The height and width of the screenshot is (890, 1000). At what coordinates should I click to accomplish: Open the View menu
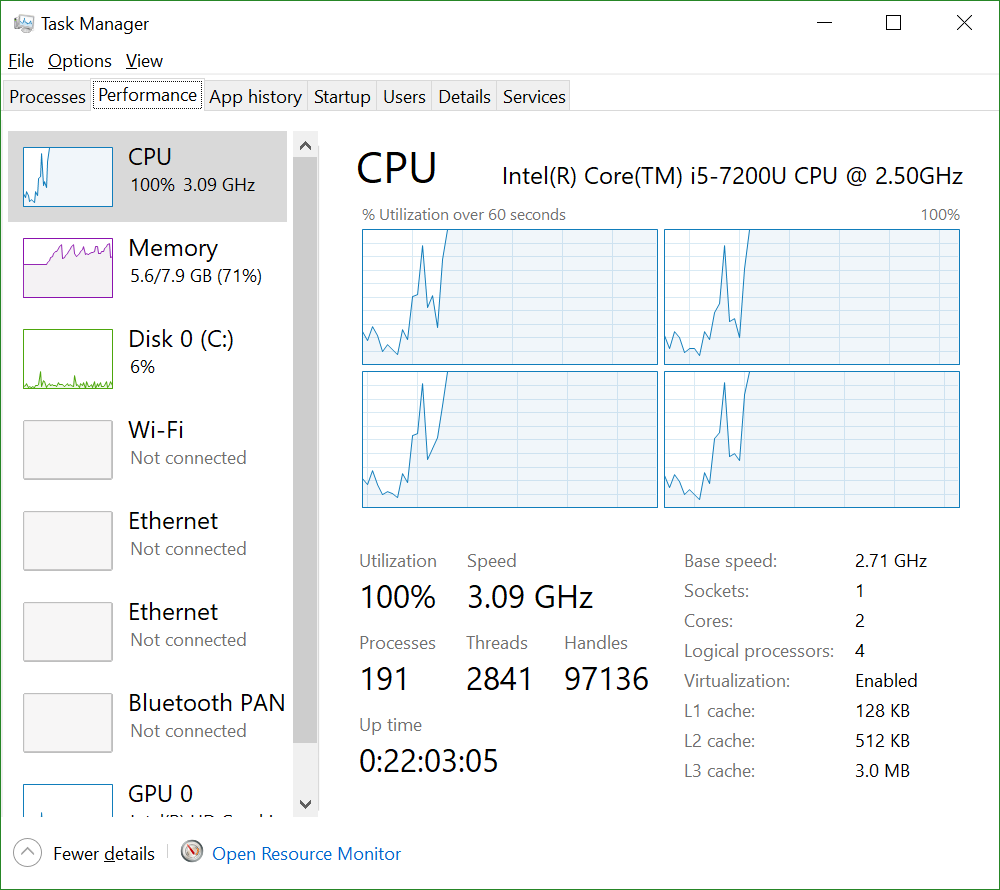[144, 61]
